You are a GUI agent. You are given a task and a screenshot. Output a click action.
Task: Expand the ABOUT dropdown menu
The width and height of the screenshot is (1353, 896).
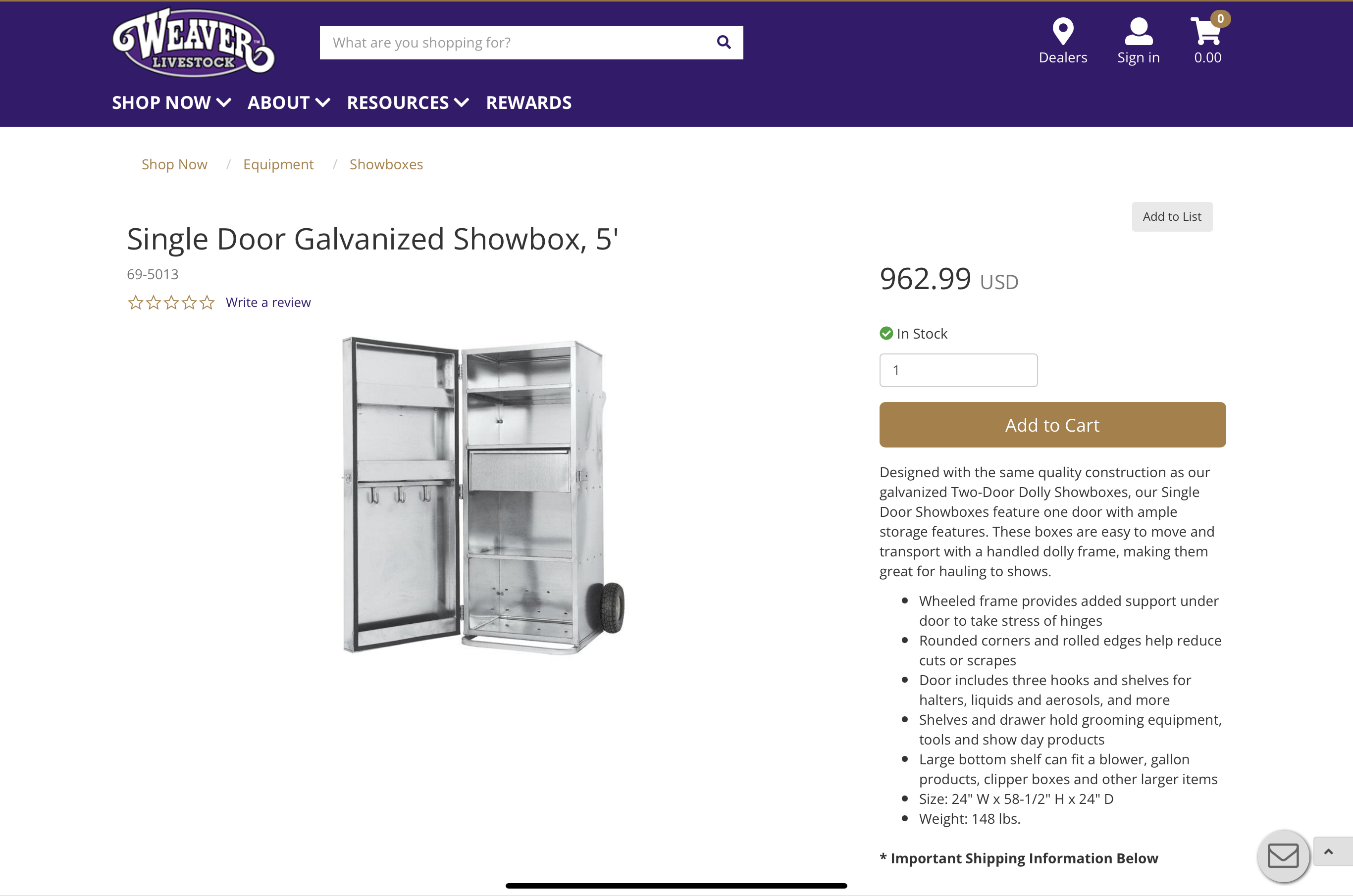click(289, 102)
